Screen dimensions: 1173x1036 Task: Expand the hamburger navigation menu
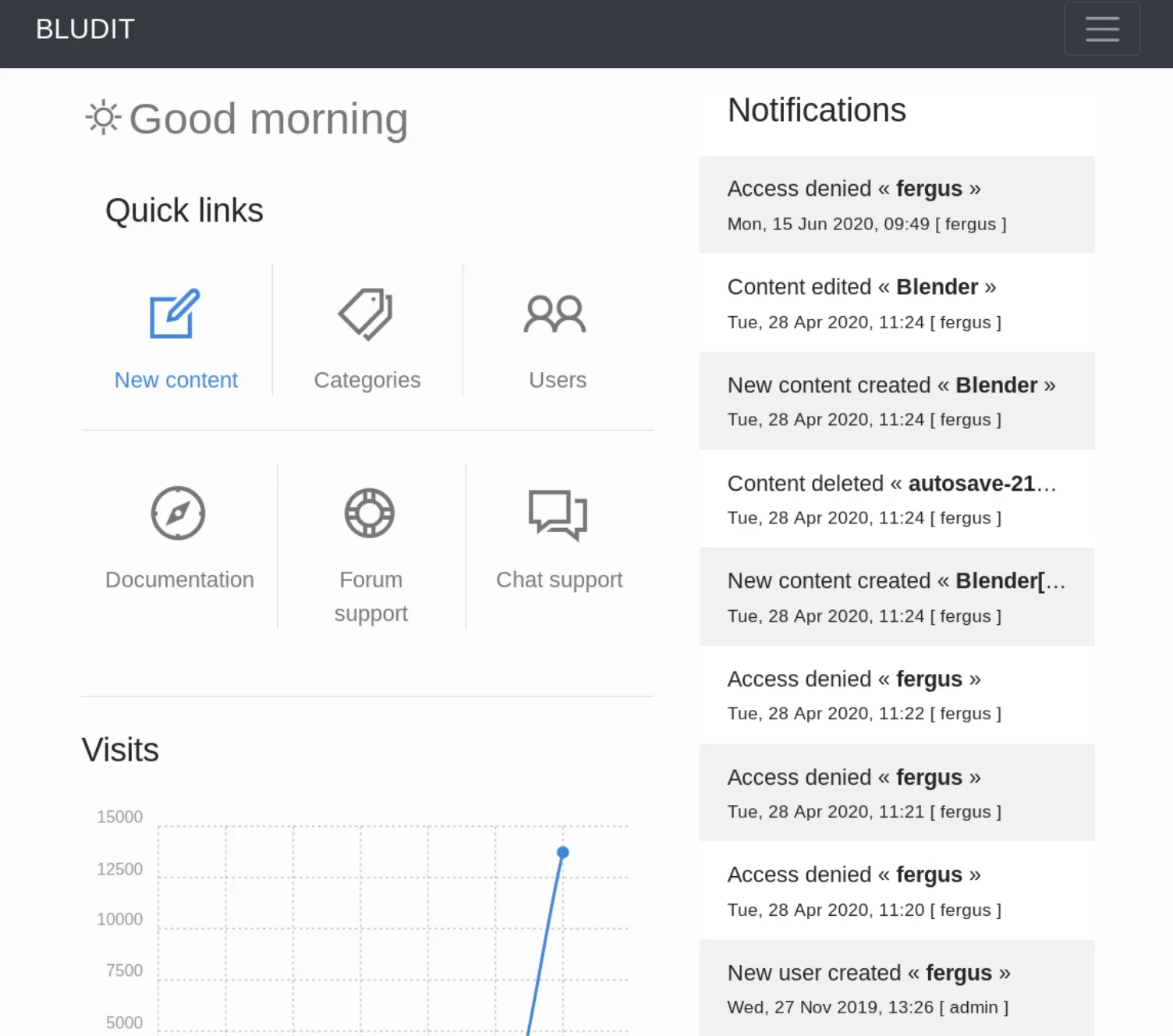1101,29
